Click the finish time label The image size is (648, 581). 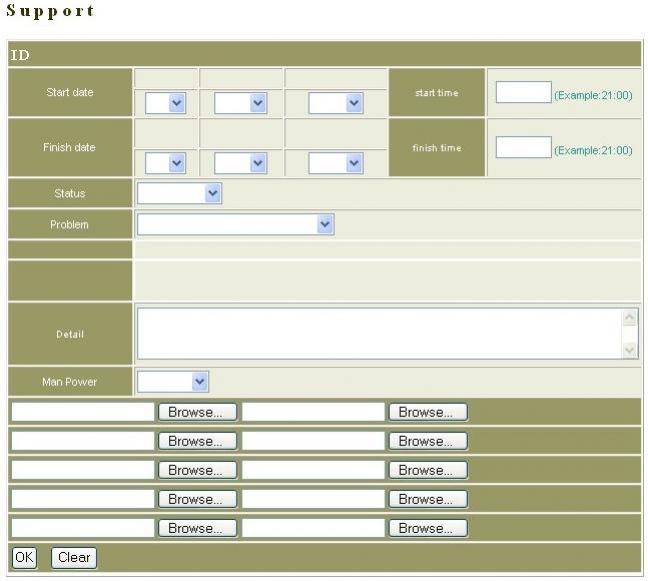pyautogui.click(x=437, y=148)
